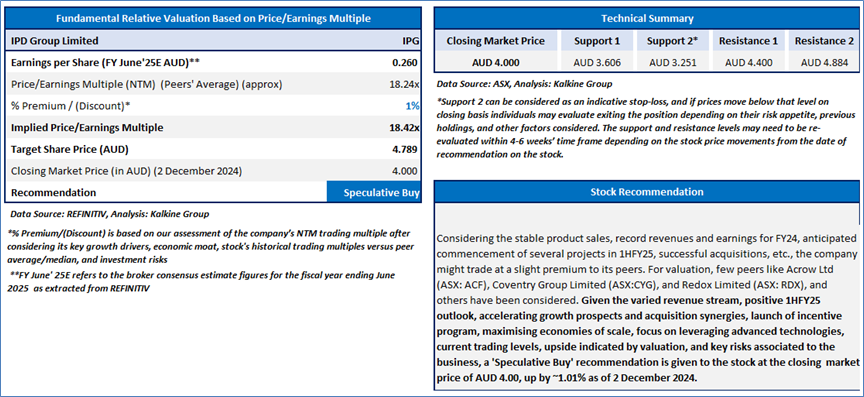
Task: Select the IPD Group Limited row
Action: [213, 41]
